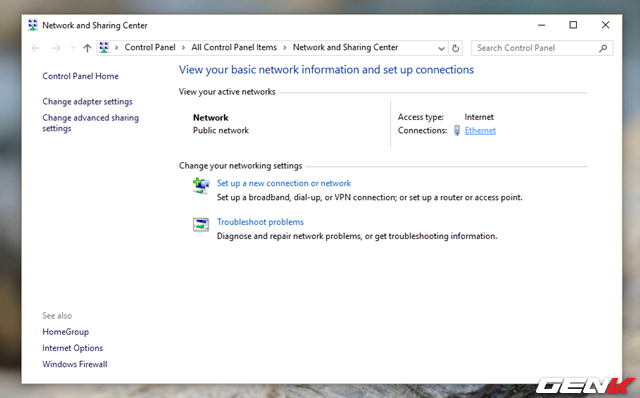This screenshot has height=398, width=640.
Task: Click the new connection setup icon
Action: pos(201,186)
